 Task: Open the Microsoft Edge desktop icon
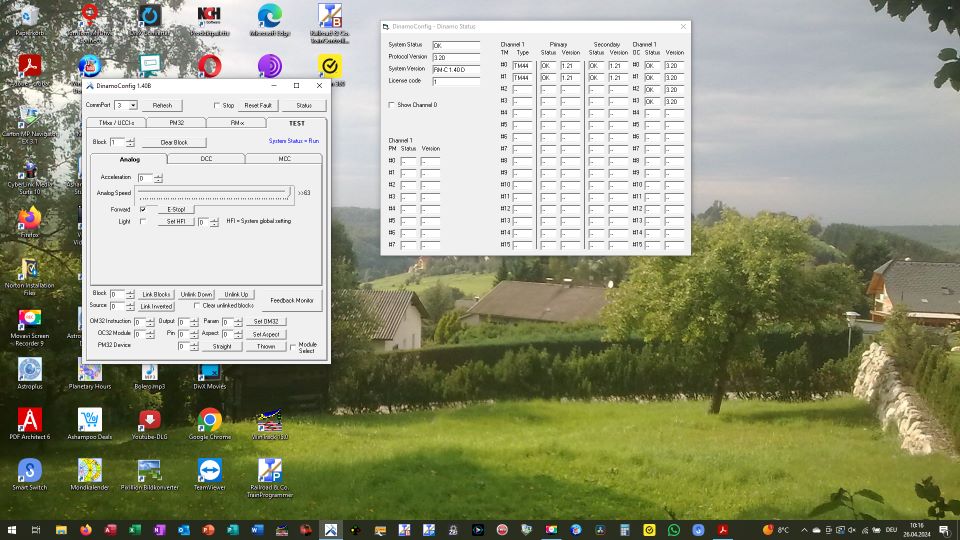pyautogui.click(x=269, y=17)
